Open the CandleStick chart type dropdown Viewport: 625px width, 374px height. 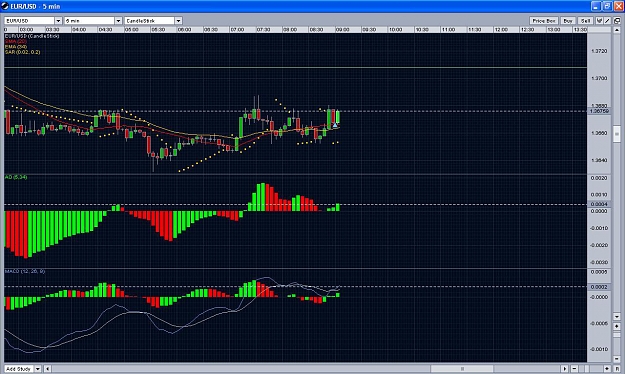(179, 21)
